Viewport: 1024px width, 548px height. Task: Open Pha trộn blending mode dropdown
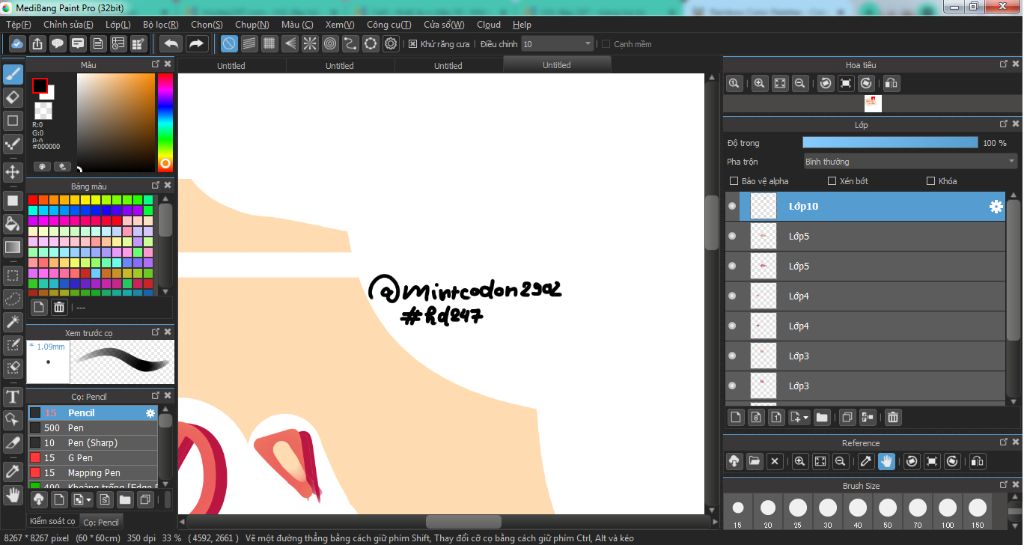(910, 161)
